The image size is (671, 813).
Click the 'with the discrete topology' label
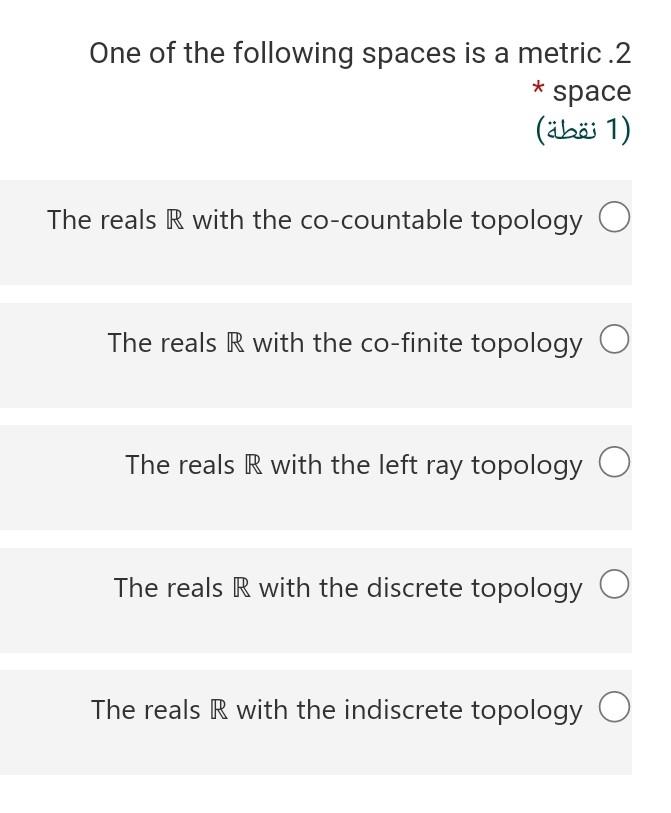click(x=421, y=589)
